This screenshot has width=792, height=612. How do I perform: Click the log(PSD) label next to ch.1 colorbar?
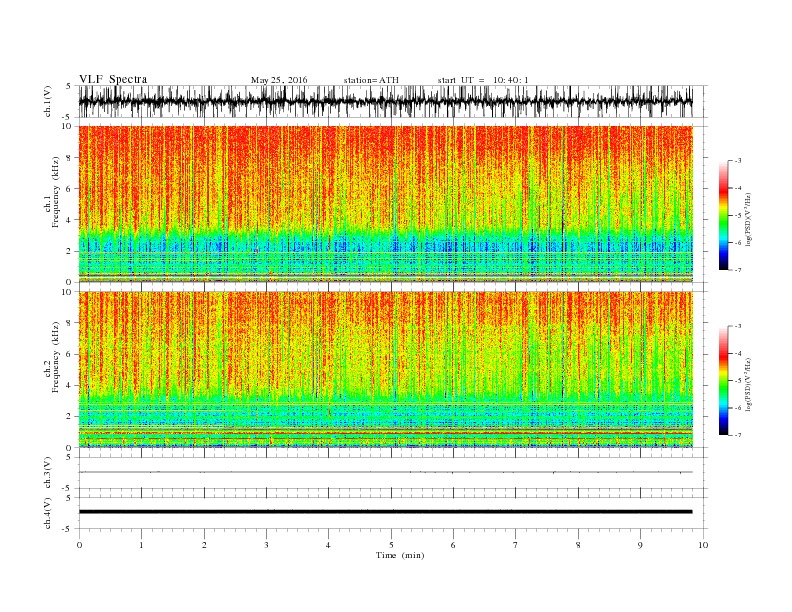pos(749,218)
